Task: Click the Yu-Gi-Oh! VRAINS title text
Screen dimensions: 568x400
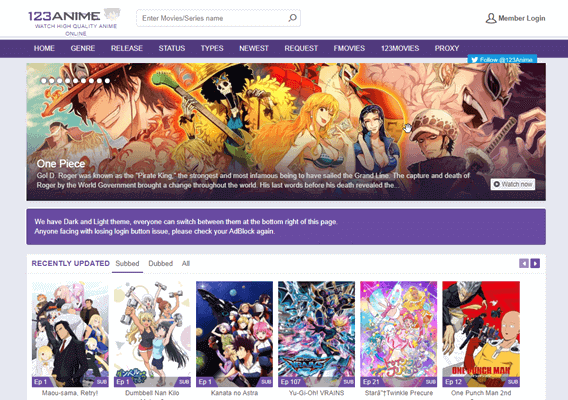Action: [316, 393]
